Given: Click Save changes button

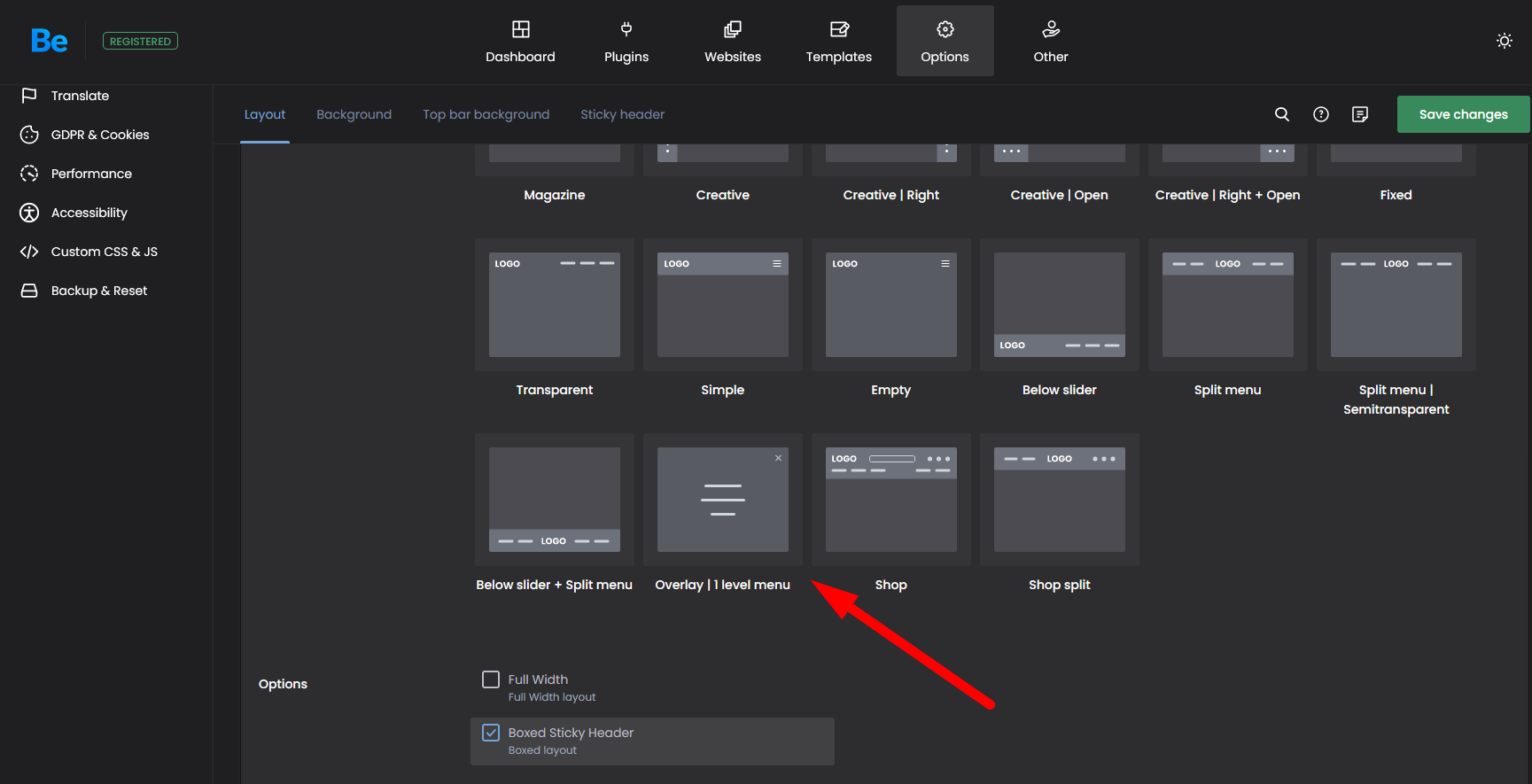Looking at the screenshot, I should click(1463, 114).
